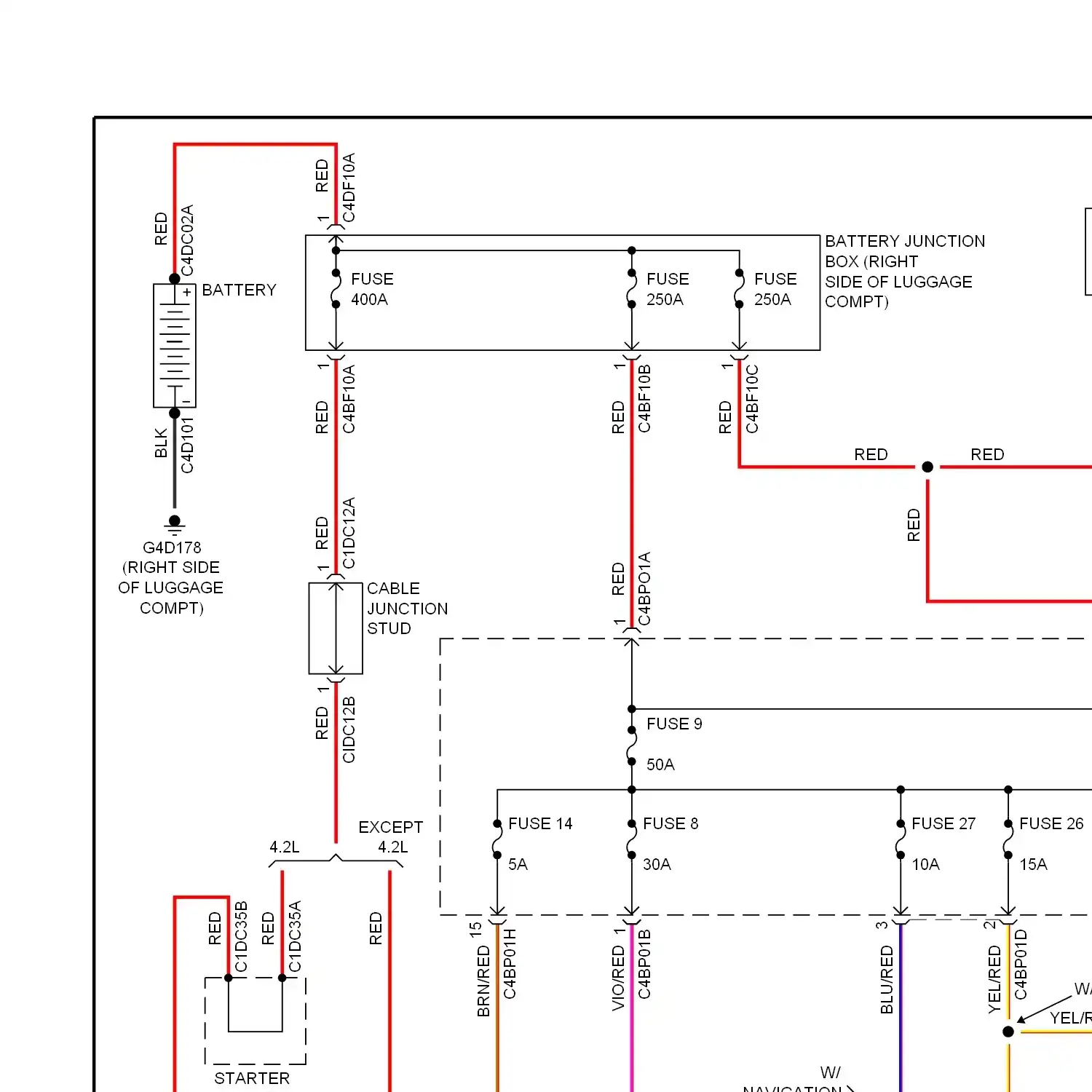Image resolution: width=1092 pixels, height=1092 pixels.
Task: Click the FUSE 9 label
Action: (x=674, y=724)
